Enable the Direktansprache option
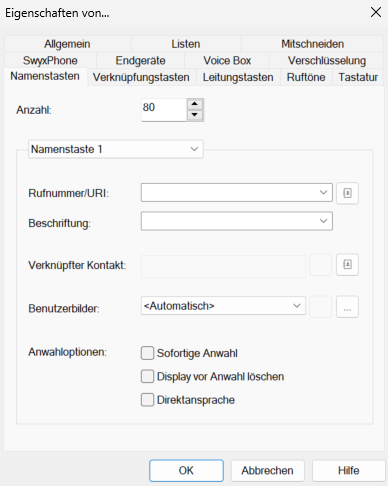This screenshot has width=388, height=486. click(x=147, y=400)
